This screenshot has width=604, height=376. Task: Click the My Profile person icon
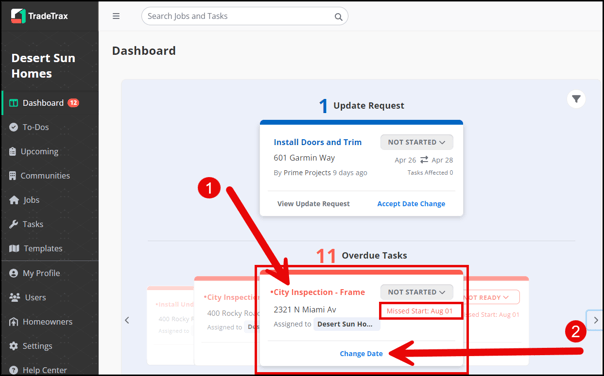tap(13, 273)
